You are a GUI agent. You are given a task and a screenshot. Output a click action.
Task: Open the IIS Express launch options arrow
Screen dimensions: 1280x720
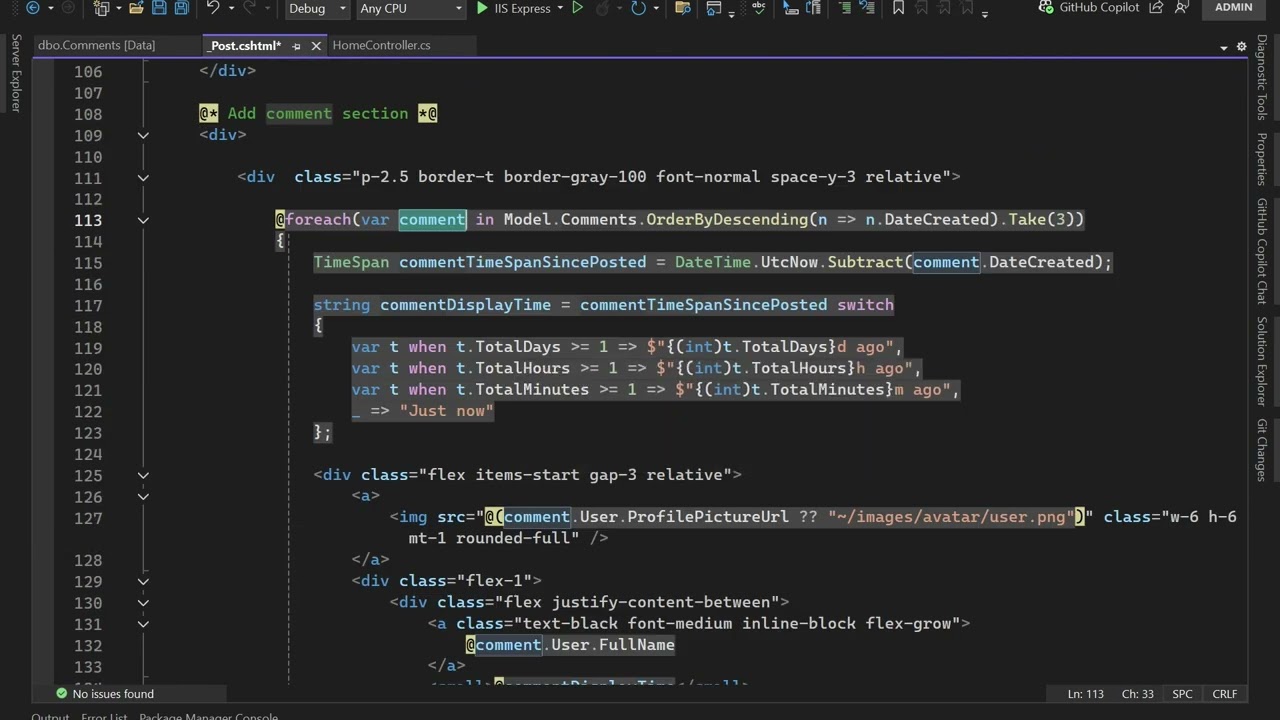click(559, 8)
